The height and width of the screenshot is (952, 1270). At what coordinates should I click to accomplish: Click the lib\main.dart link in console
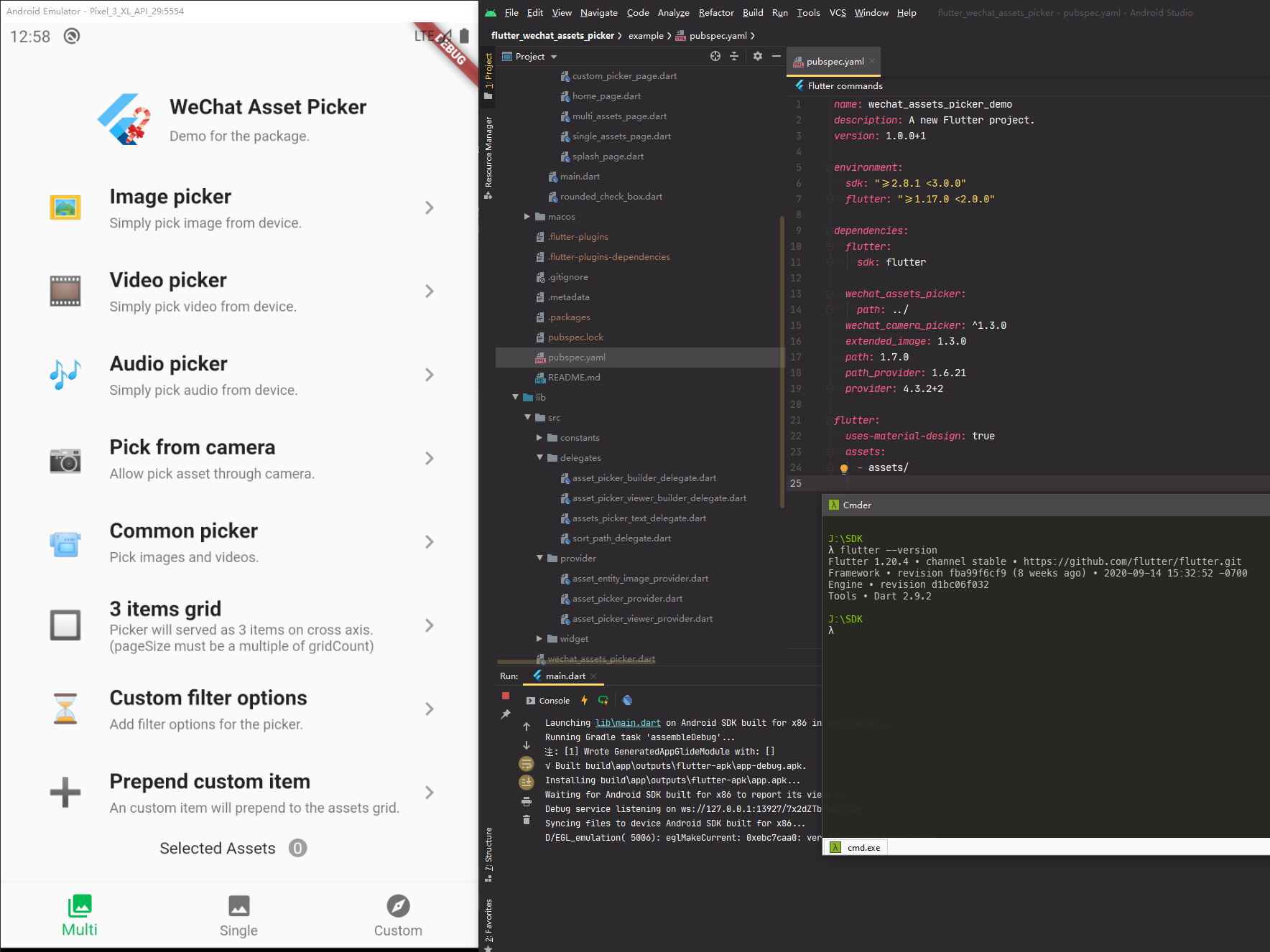[x=629, y=722]
